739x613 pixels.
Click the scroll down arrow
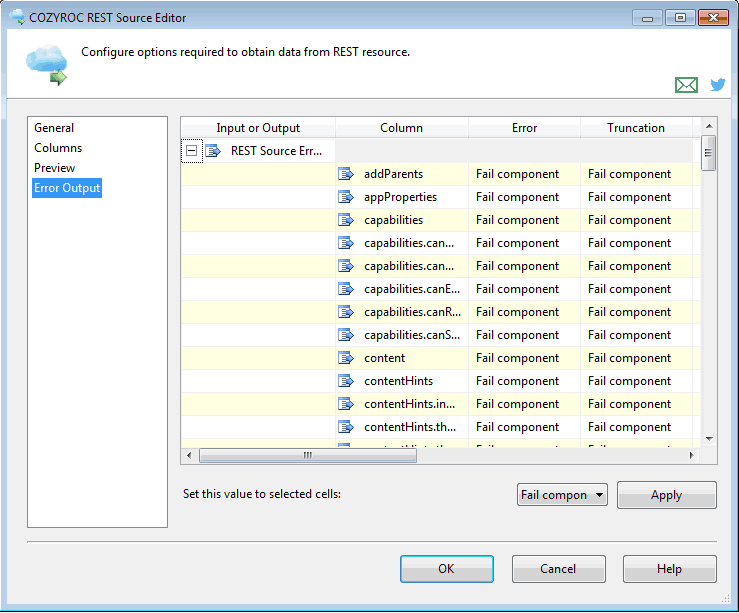click(x=709, y=439)
